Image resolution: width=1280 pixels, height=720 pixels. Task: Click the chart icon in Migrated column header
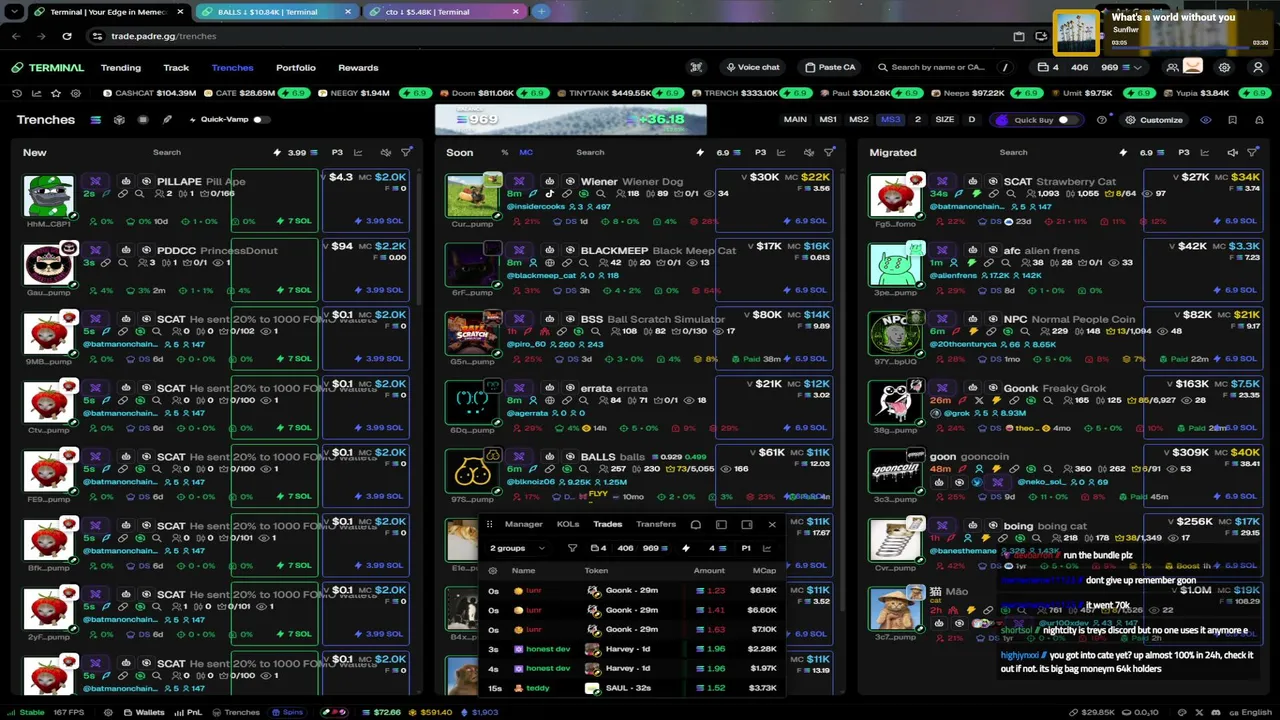(x=1204, y=153)
